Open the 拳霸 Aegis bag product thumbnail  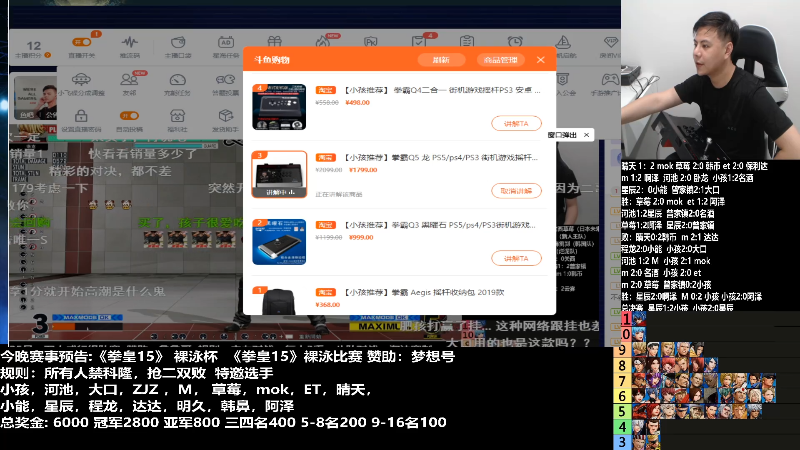point(279,301)
